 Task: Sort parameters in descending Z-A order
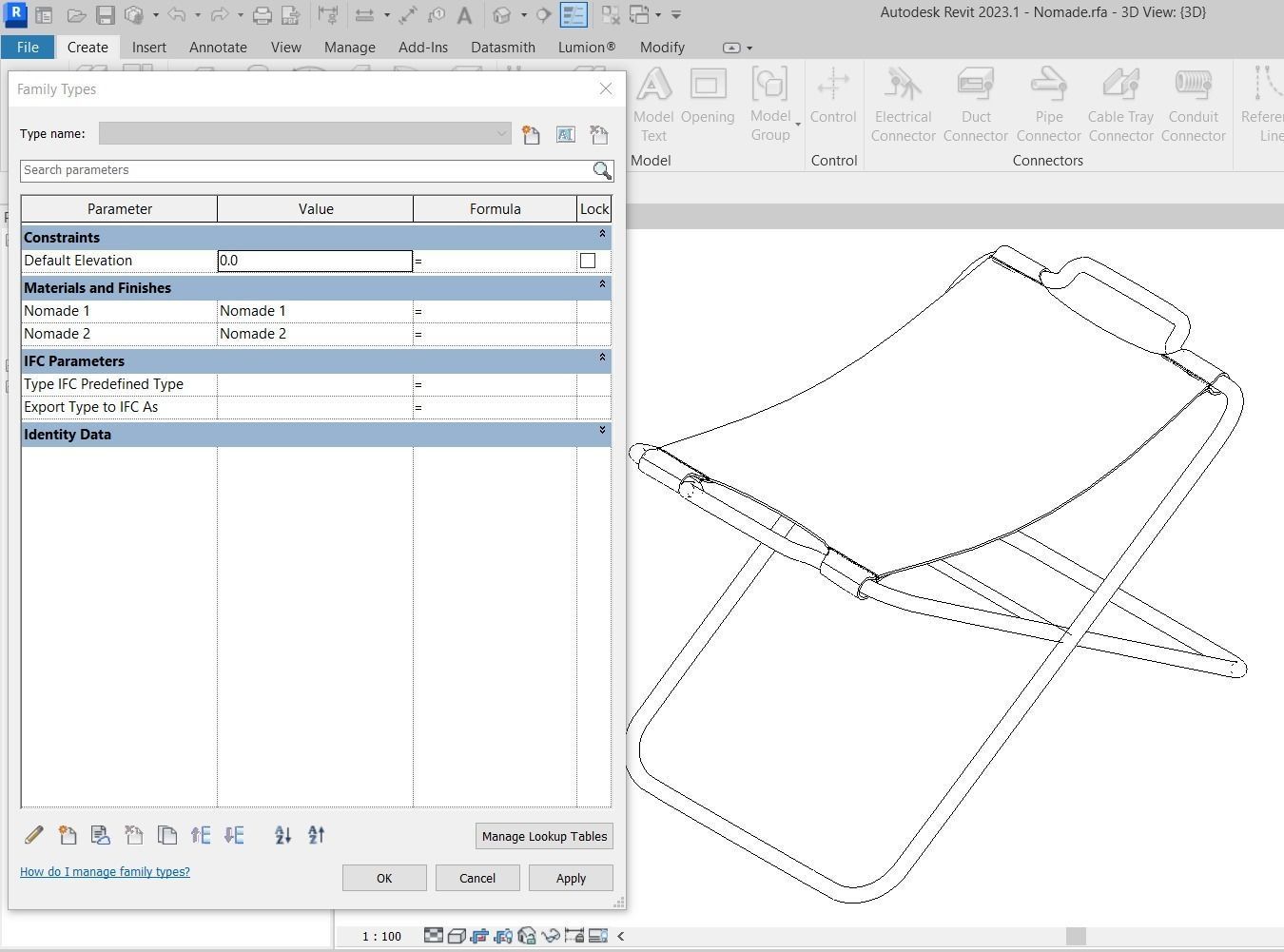(x=317, y=835)
